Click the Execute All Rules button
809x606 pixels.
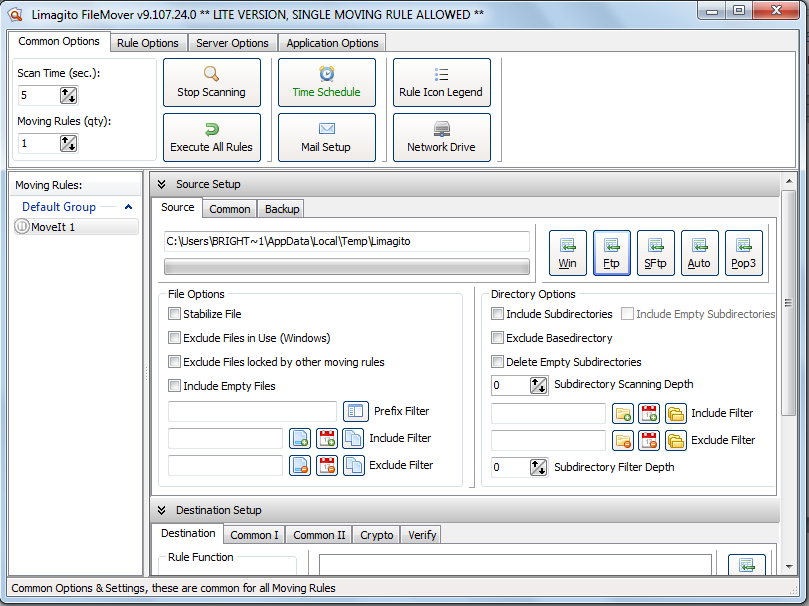pyautogui.click(x=211, y=137)
